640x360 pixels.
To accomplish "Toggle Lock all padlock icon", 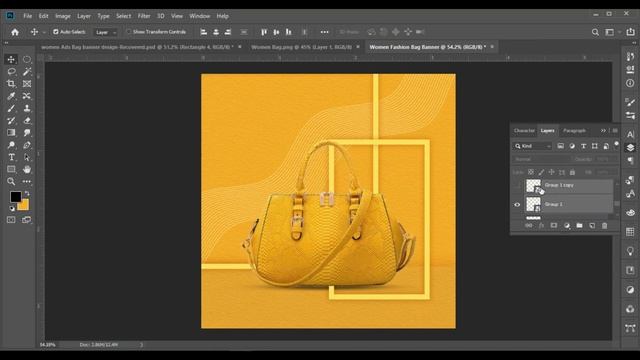I will [572, 172].
